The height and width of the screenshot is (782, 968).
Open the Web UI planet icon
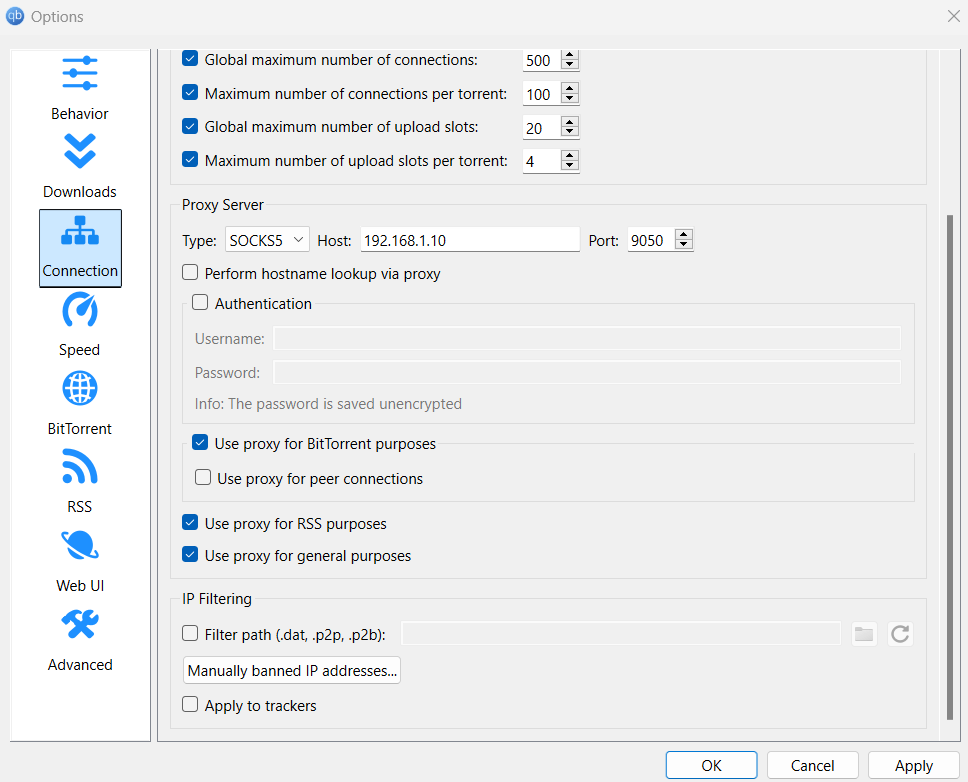point(80,546)
